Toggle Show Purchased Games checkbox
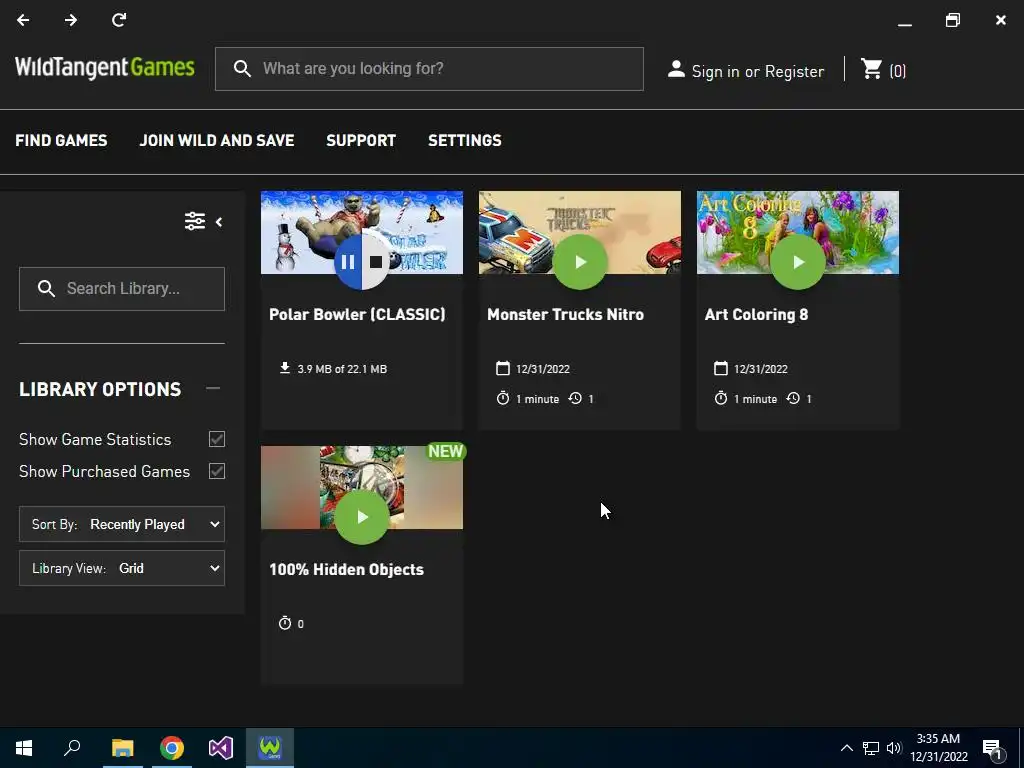 [x=217, y=471]
